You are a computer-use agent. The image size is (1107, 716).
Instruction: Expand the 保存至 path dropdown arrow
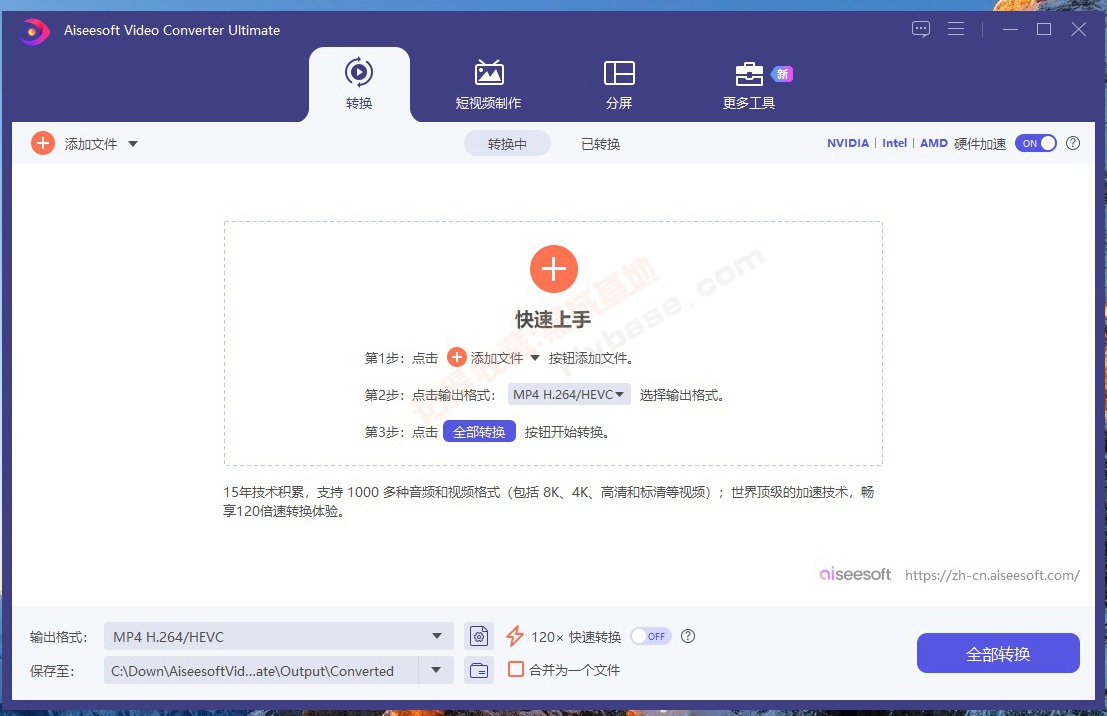click(436, 670)
